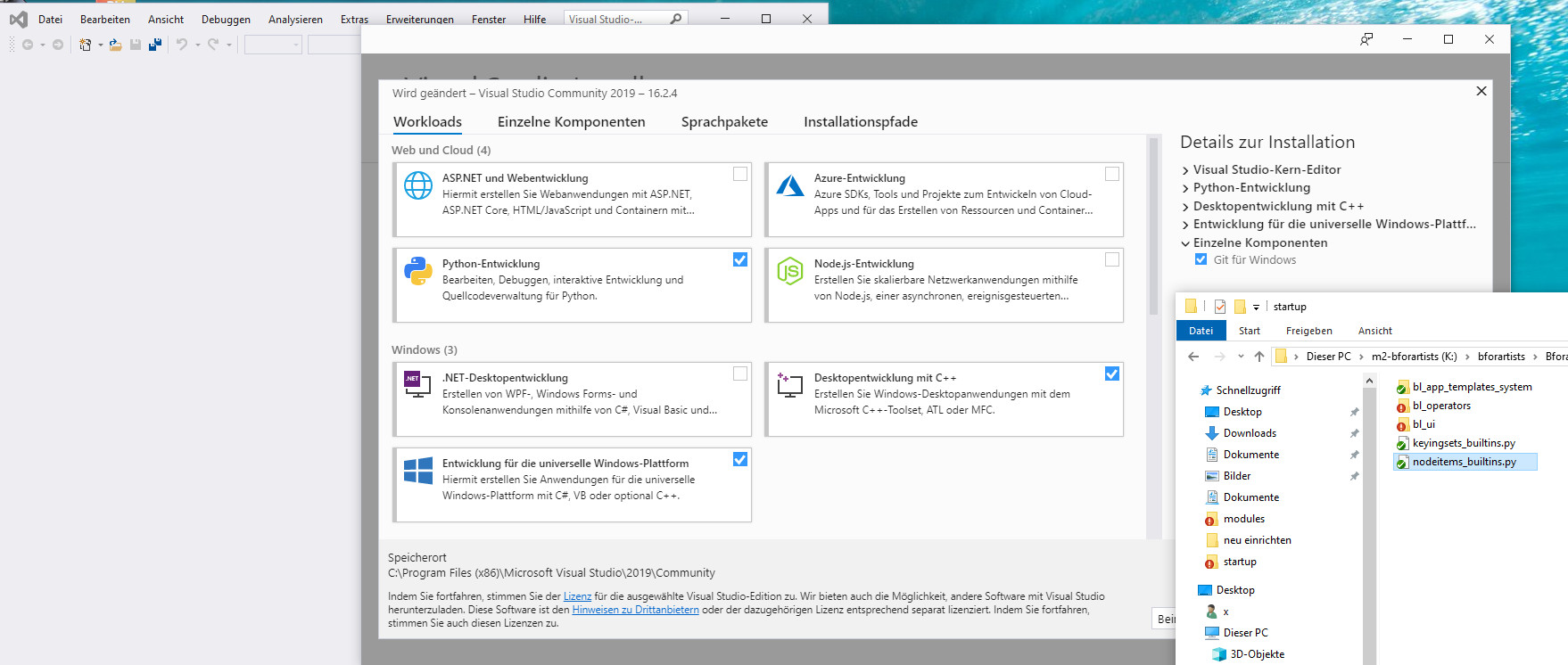The height and width of the screenshot is (665, 1568).
Task: Select keyingsets_builtins.py file in Explorer
Action: [1463, 443]
